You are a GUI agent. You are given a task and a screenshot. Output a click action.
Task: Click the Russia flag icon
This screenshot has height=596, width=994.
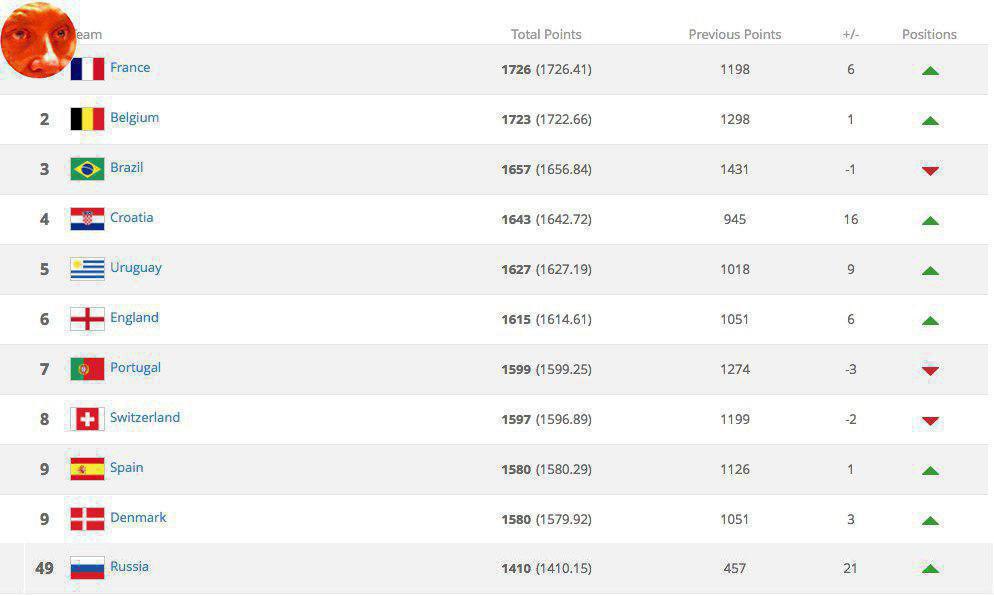87,568
